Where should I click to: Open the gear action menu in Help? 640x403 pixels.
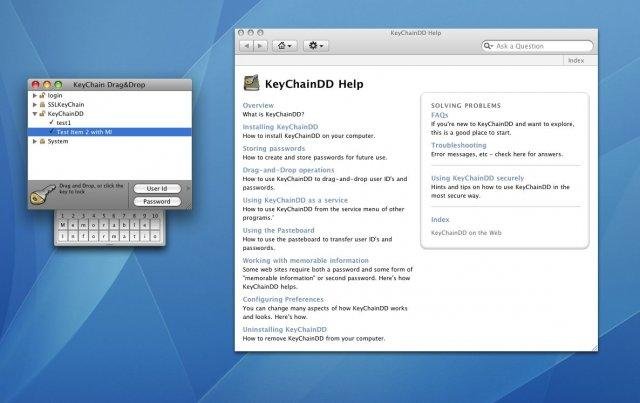click(316, 46)
